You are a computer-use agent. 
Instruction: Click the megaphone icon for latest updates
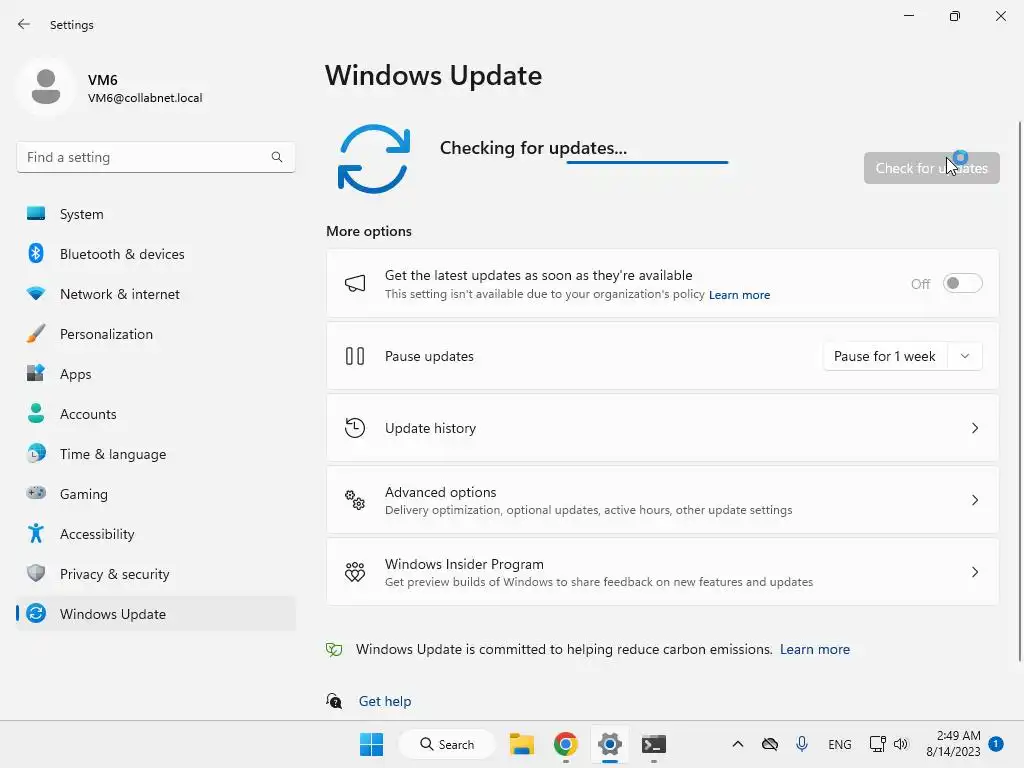point(355,283)
